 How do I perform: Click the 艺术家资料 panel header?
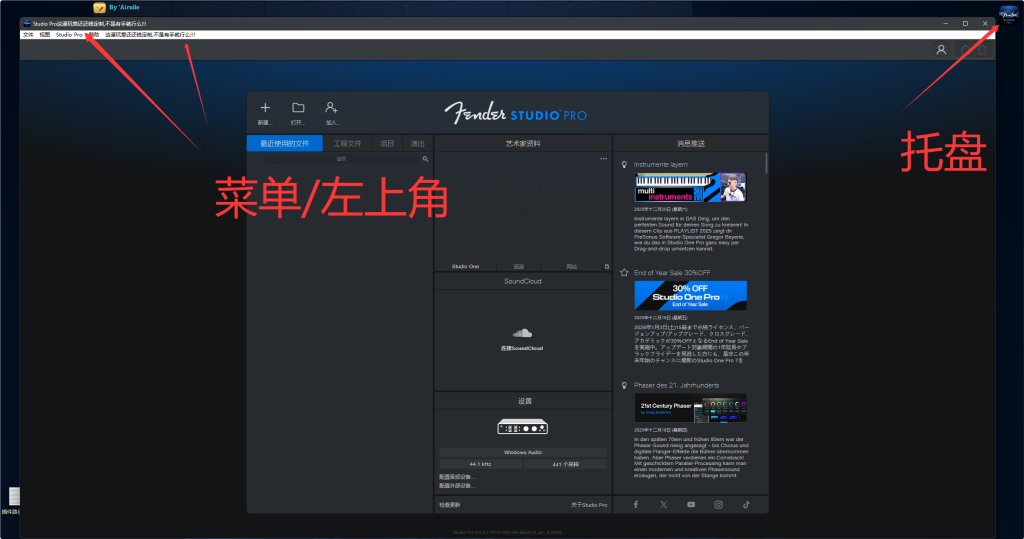point(522,143)
